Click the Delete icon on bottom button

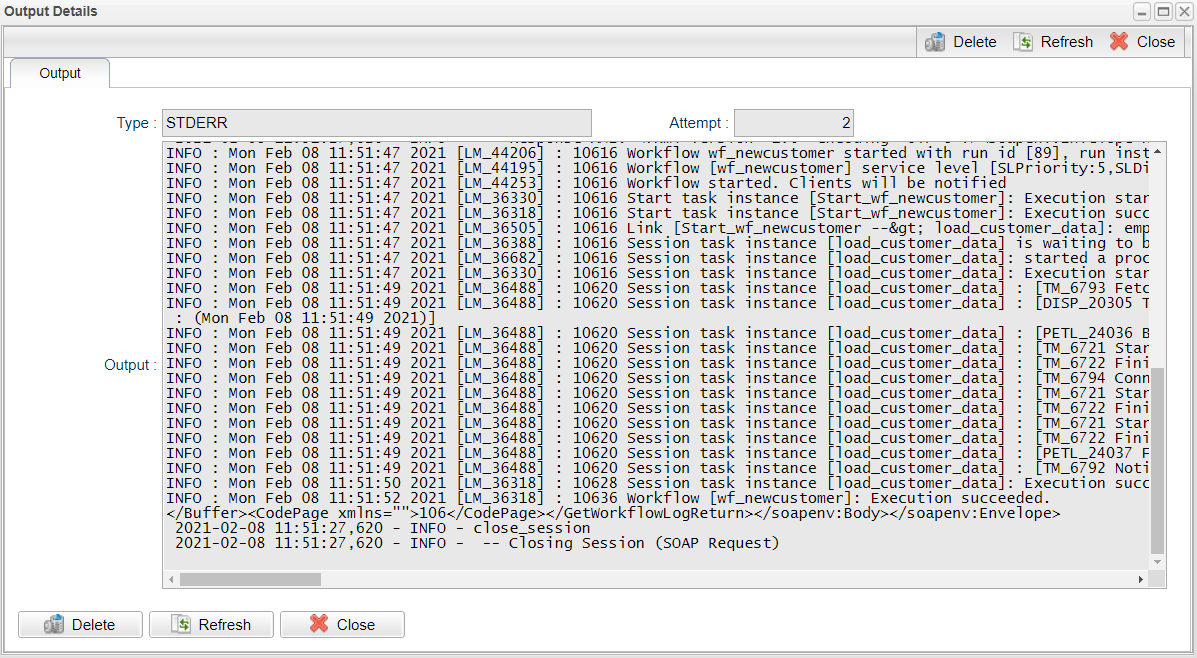(54, 624)
